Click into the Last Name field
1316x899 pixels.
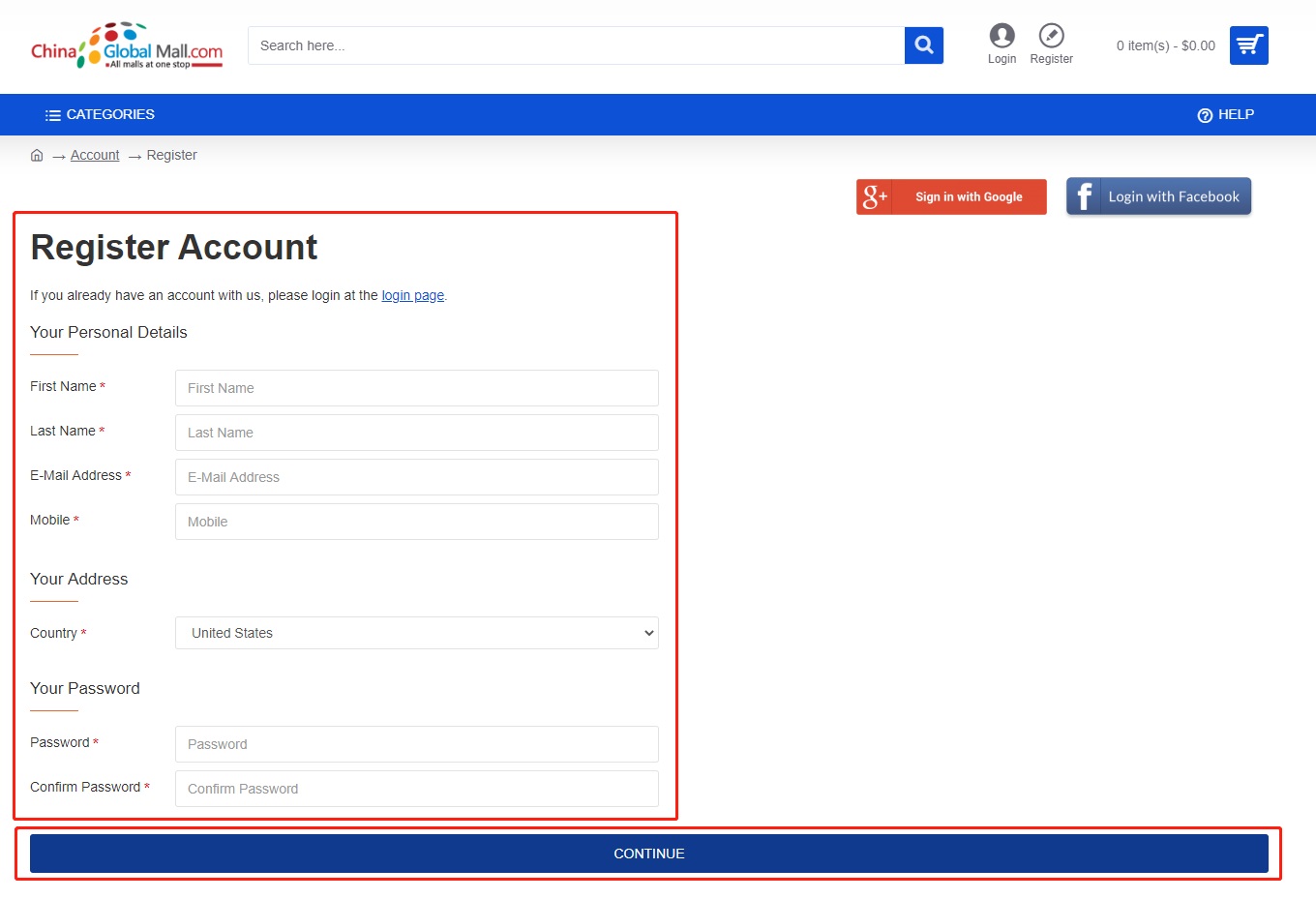tap(417, 433)
